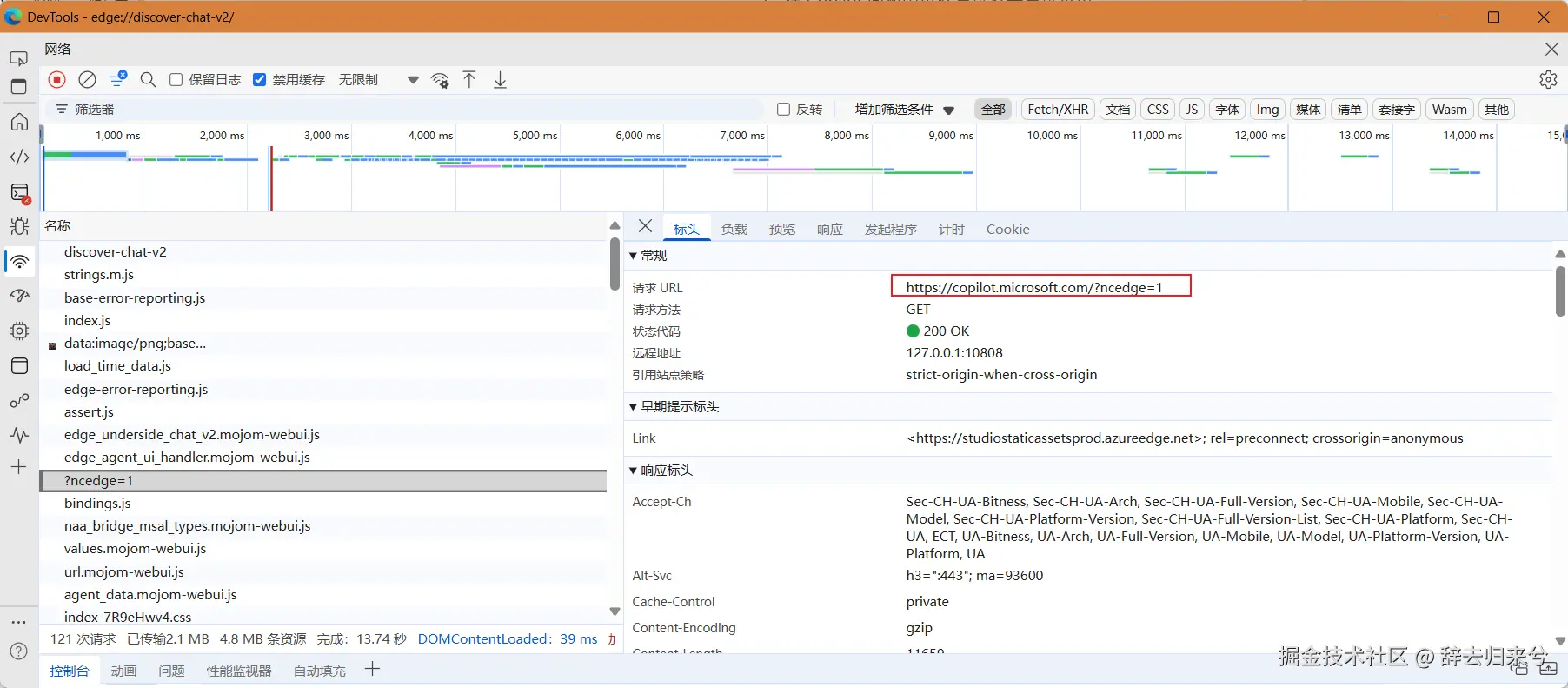Switch to the Cookie tab

coord(1007,229)
